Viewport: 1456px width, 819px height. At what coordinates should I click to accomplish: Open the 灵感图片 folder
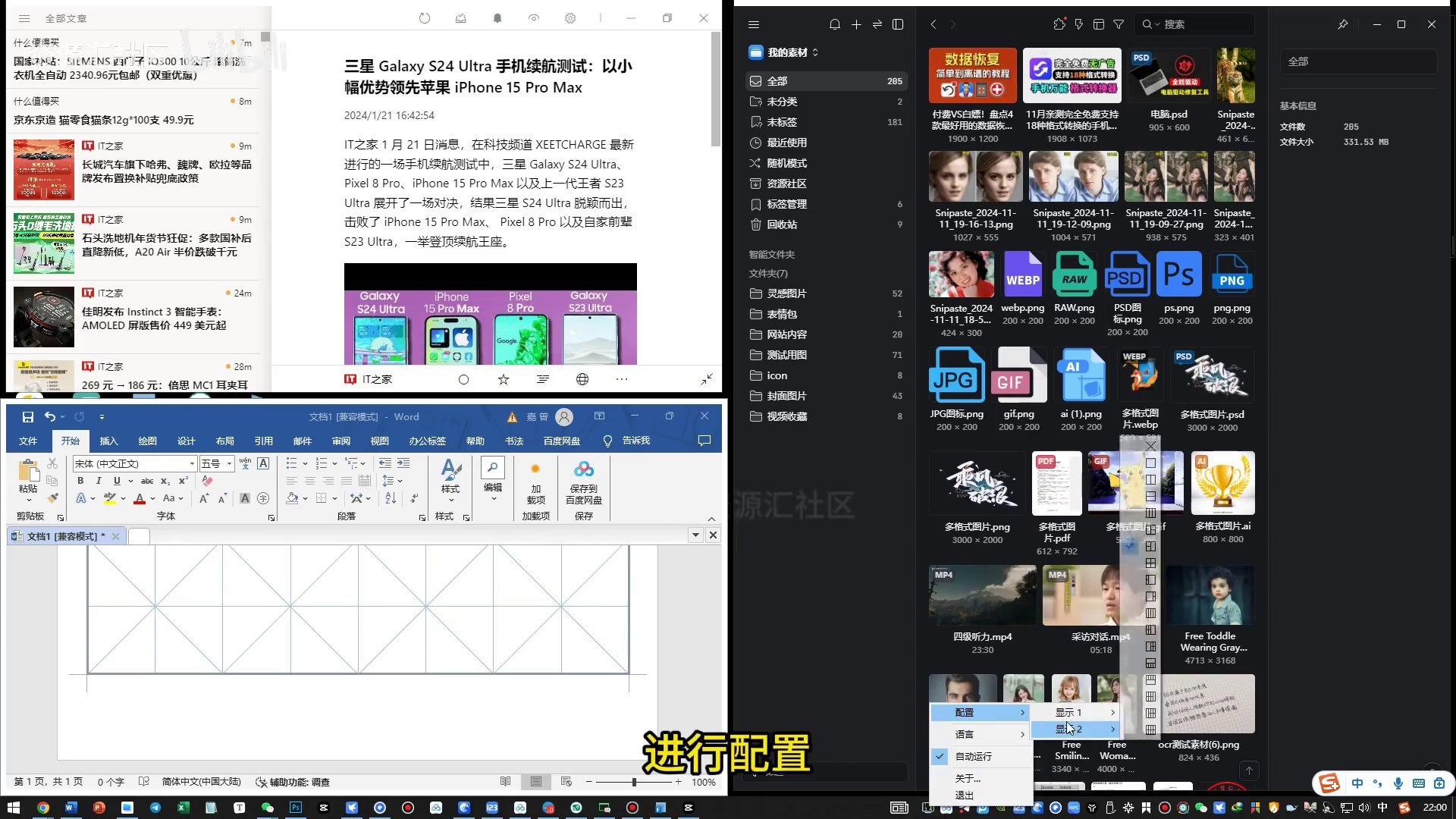[786, 293]
